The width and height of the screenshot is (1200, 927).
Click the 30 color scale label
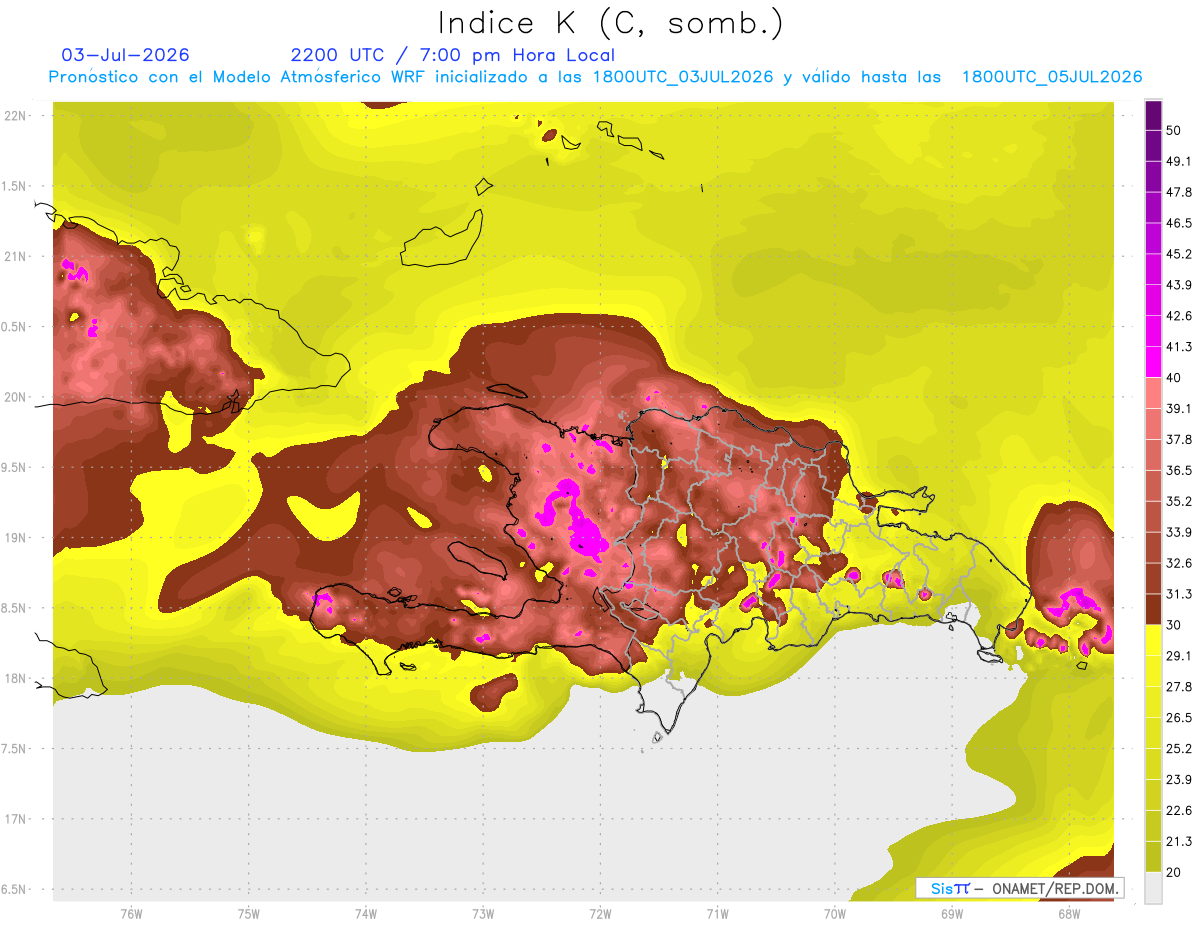(1173, 625)
